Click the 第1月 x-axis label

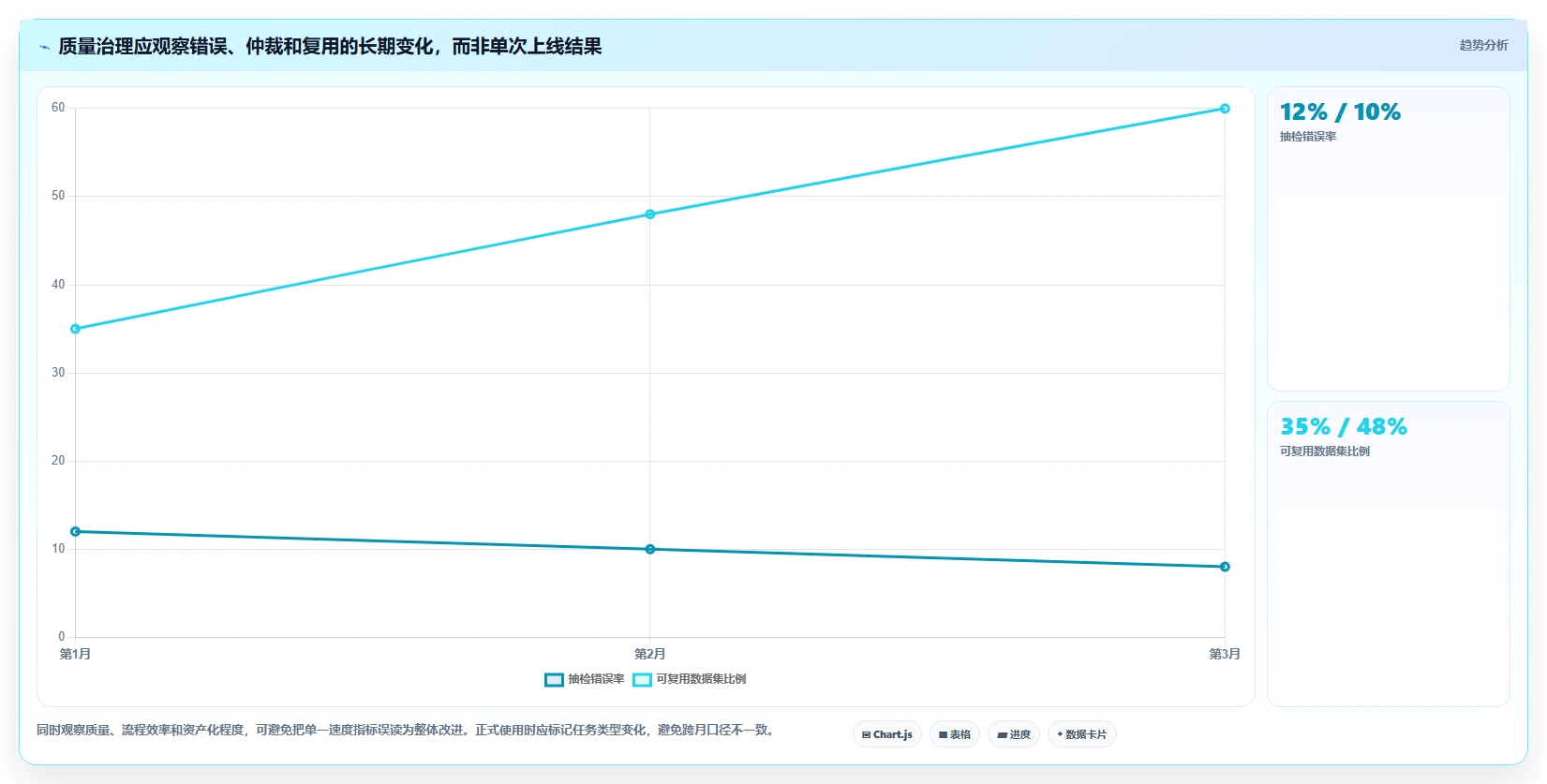pos(75,654)
